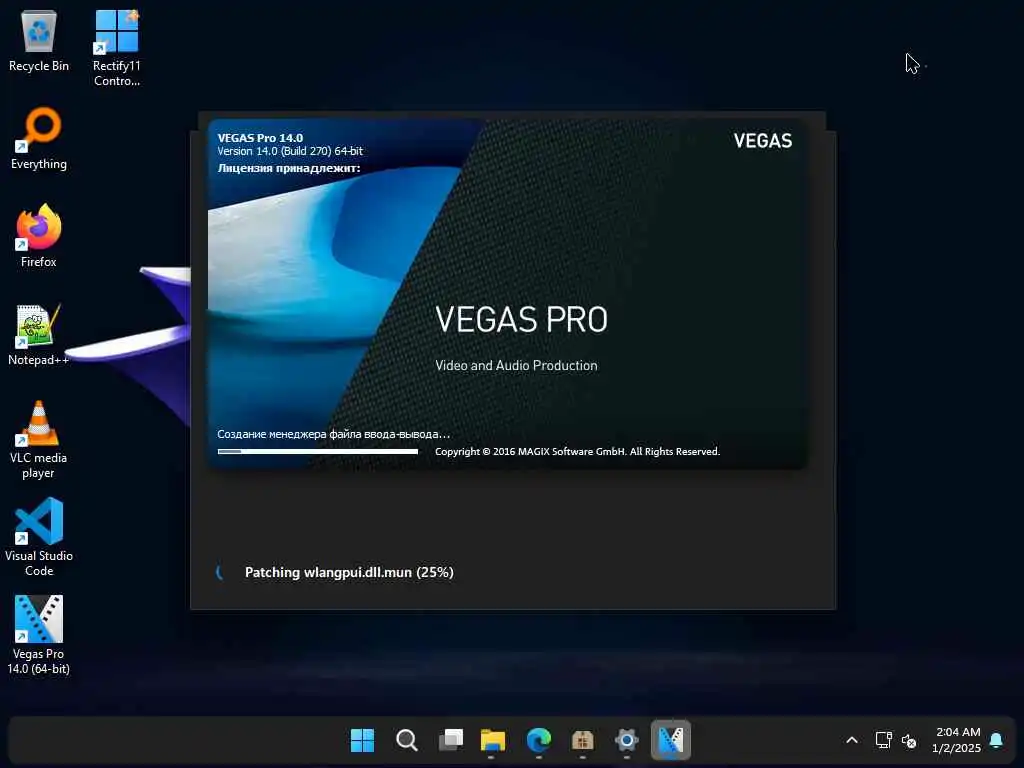Open Task View on the taskbar

pyautogui.click(x=451, y=740)
